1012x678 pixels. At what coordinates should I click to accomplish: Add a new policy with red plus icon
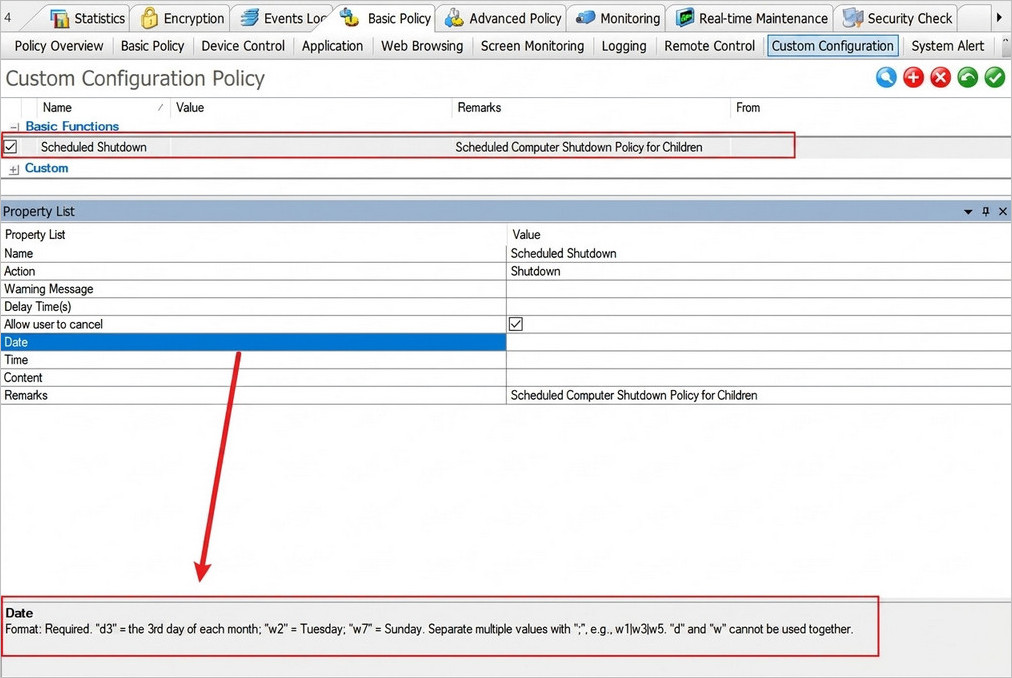[913, 77]
